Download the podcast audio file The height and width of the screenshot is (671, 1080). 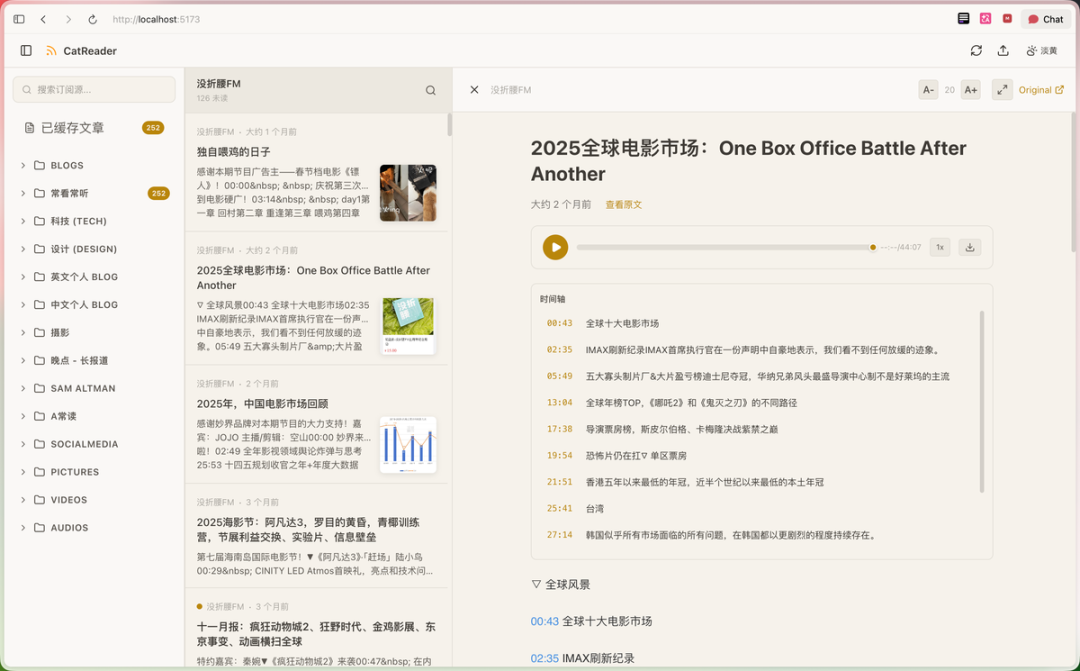point(970,247)
